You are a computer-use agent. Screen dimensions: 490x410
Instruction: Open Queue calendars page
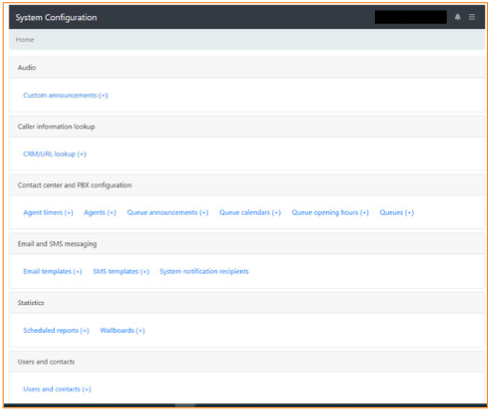(x=250, y=213)
